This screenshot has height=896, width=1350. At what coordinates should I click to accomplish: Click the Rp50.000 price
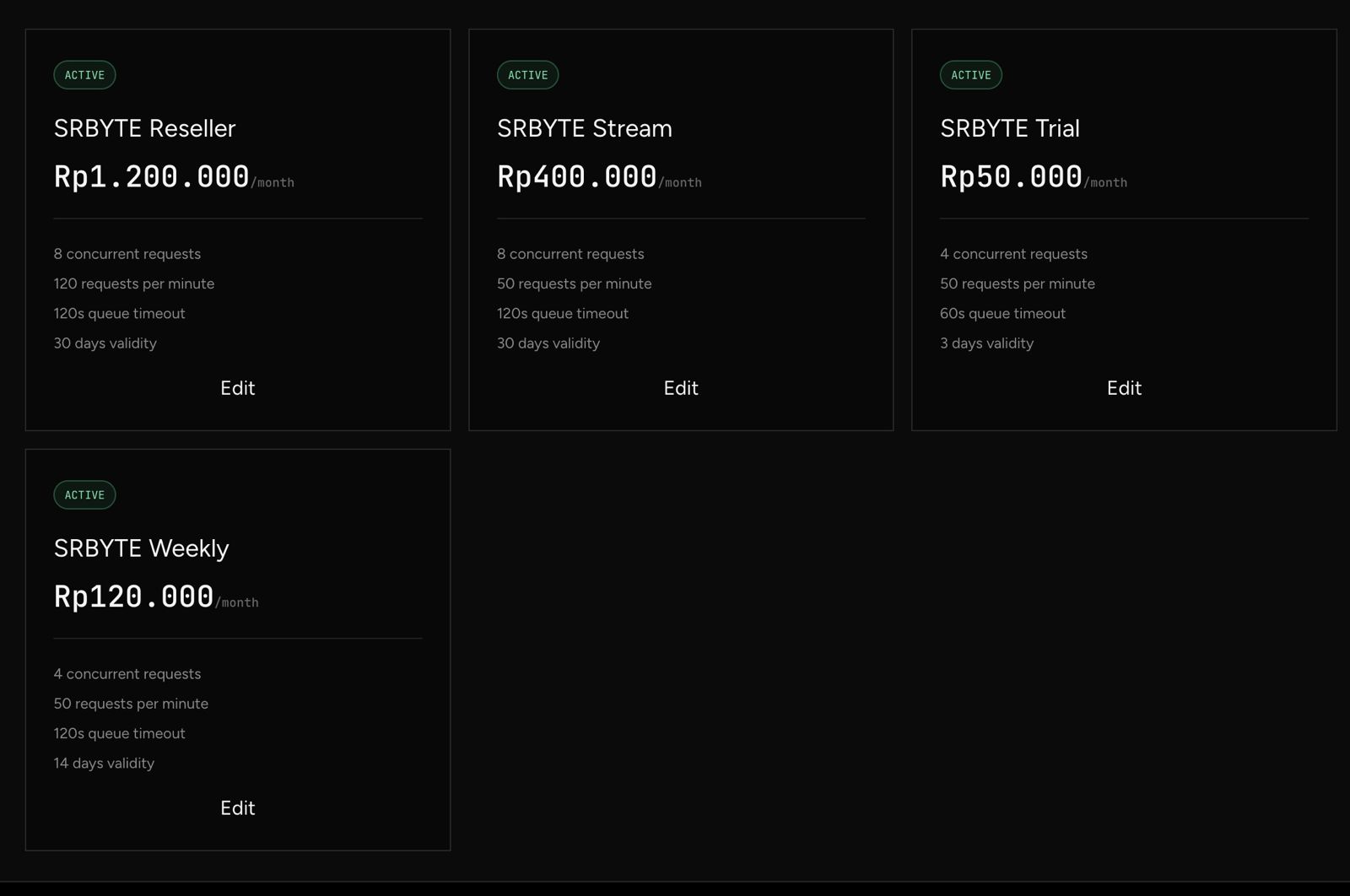[1012, 176]
